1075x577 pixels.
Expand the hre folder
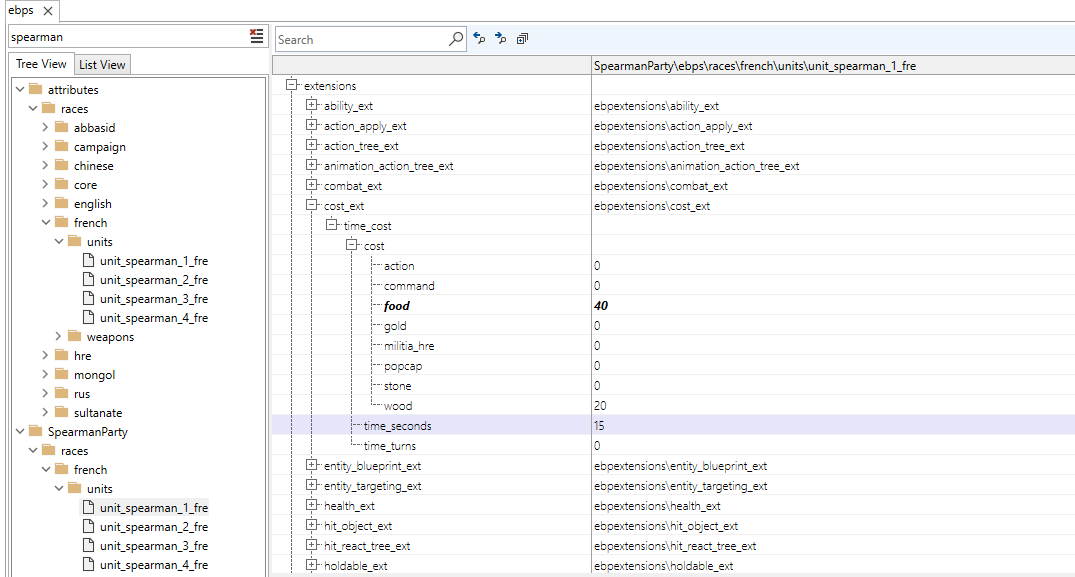45,355
